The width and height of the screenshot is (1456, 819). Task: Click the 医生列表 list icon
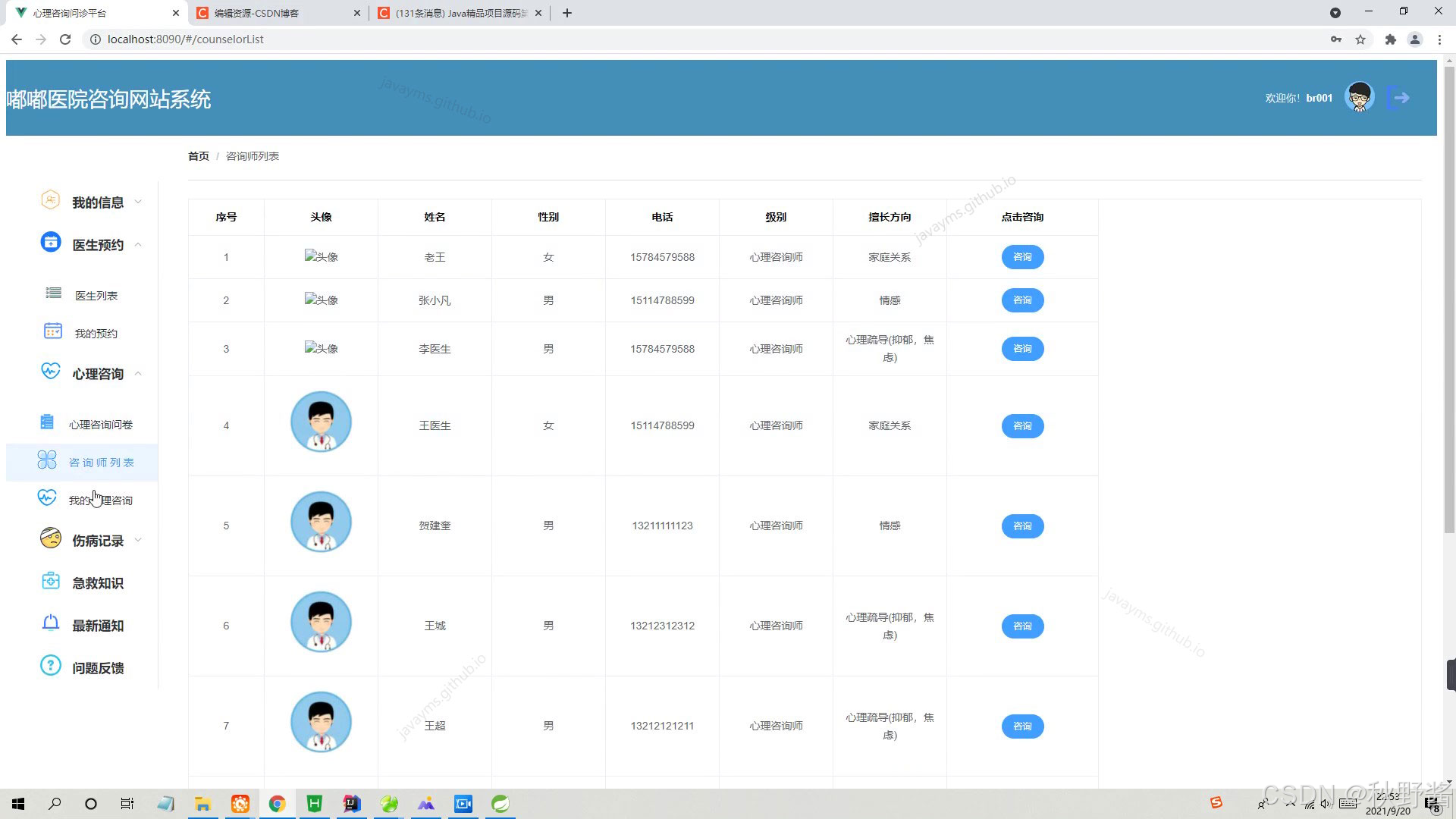53,293
